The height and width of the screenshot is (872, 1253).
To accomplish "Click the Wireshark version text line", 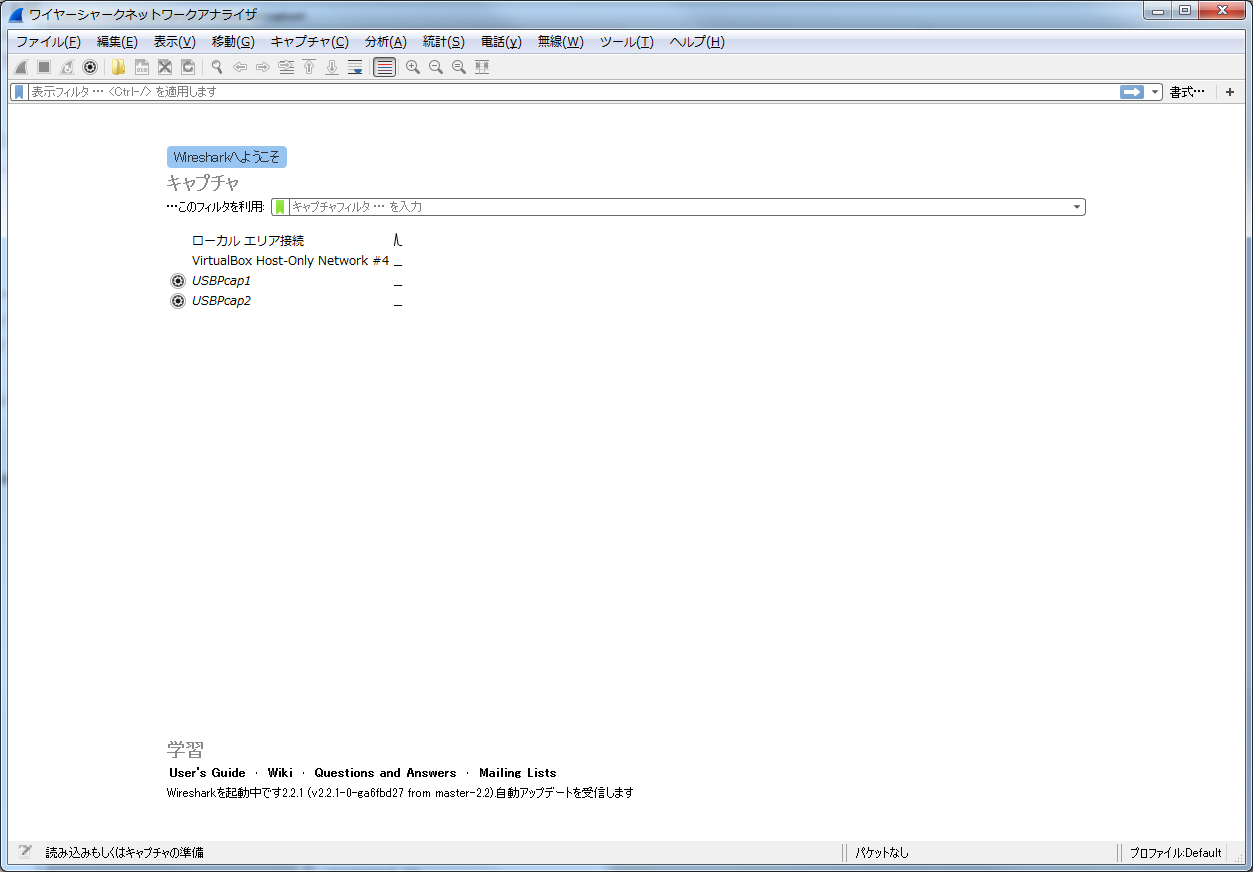I will pos(400,793).
